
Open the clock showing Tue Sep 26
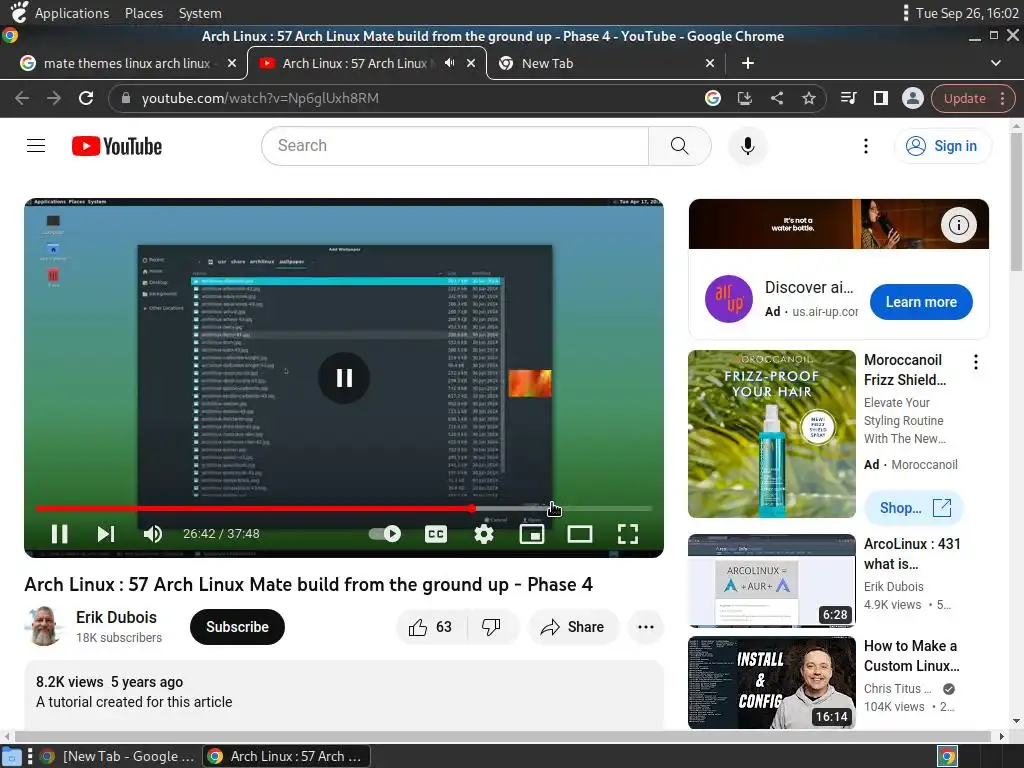pyautogui.click(x=967, y=13)
